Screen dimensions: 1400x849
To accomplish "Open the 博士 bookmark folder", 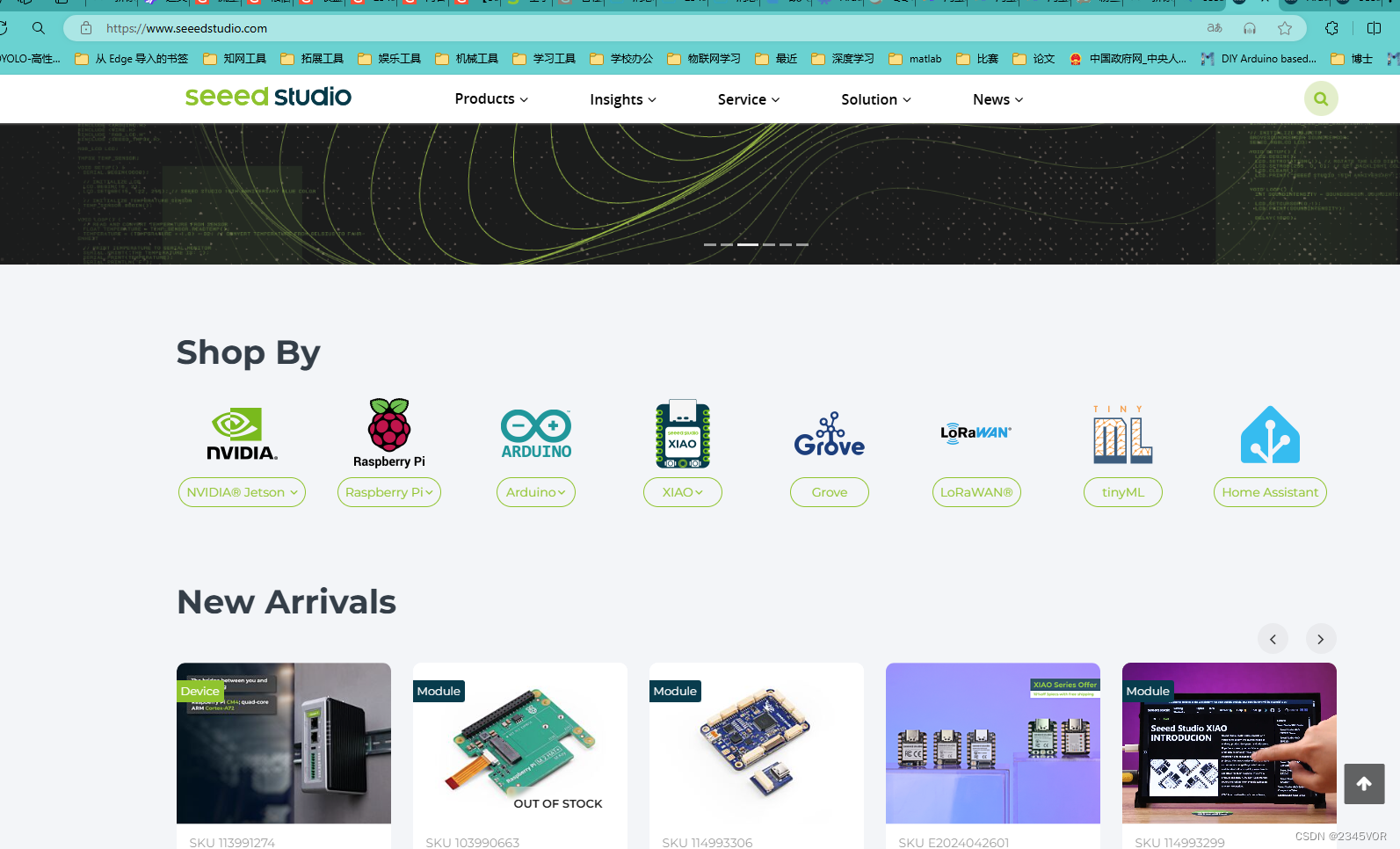I will 1352,59.
